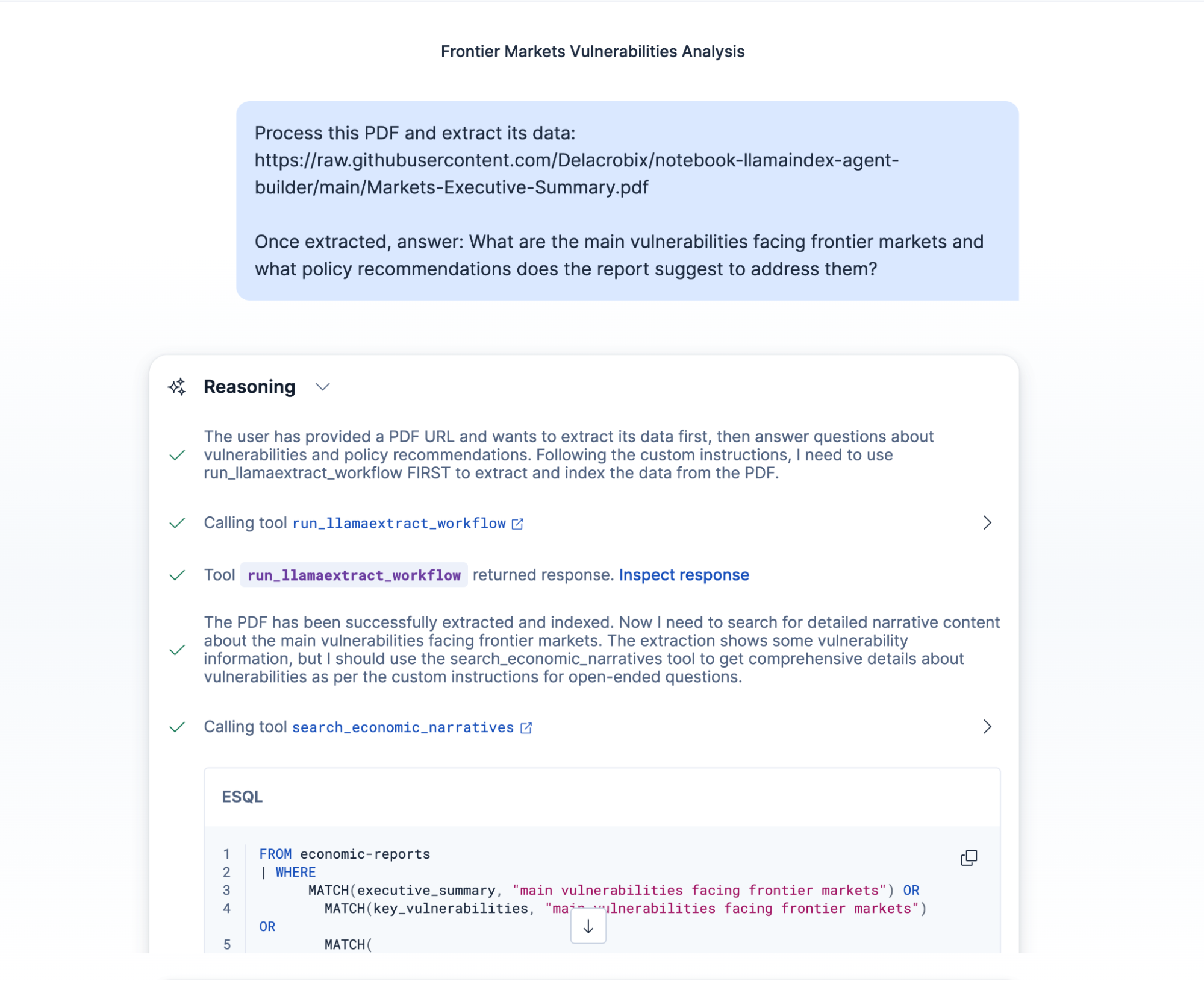Viewport: 1204px width, 981px height.
Task: Click the Frontier Markets Vulnerabilities Analysis title
Action: tap(593, 52)
